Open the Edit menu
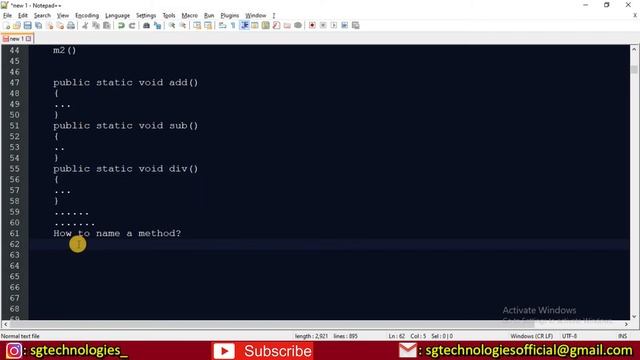The image size is (640, 360). click(22, 16)
